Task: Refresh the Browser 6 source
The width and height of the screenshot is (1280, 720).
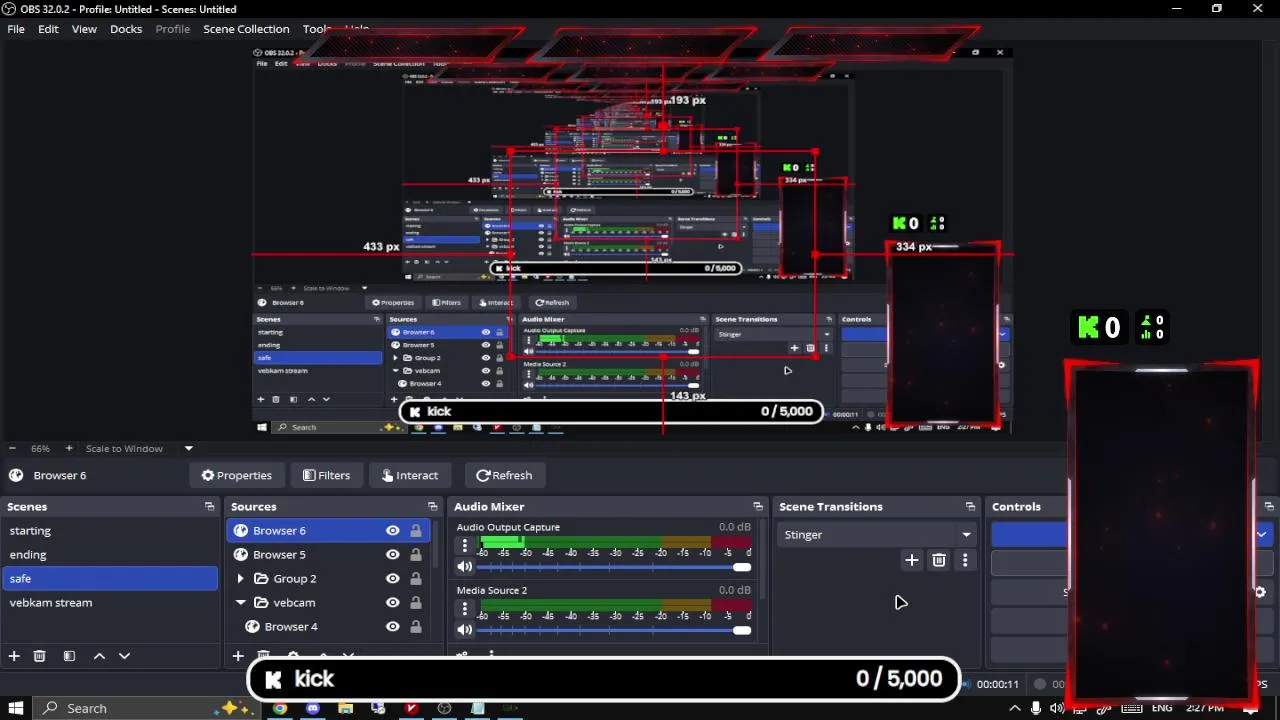Action: [x=505, y=475]
